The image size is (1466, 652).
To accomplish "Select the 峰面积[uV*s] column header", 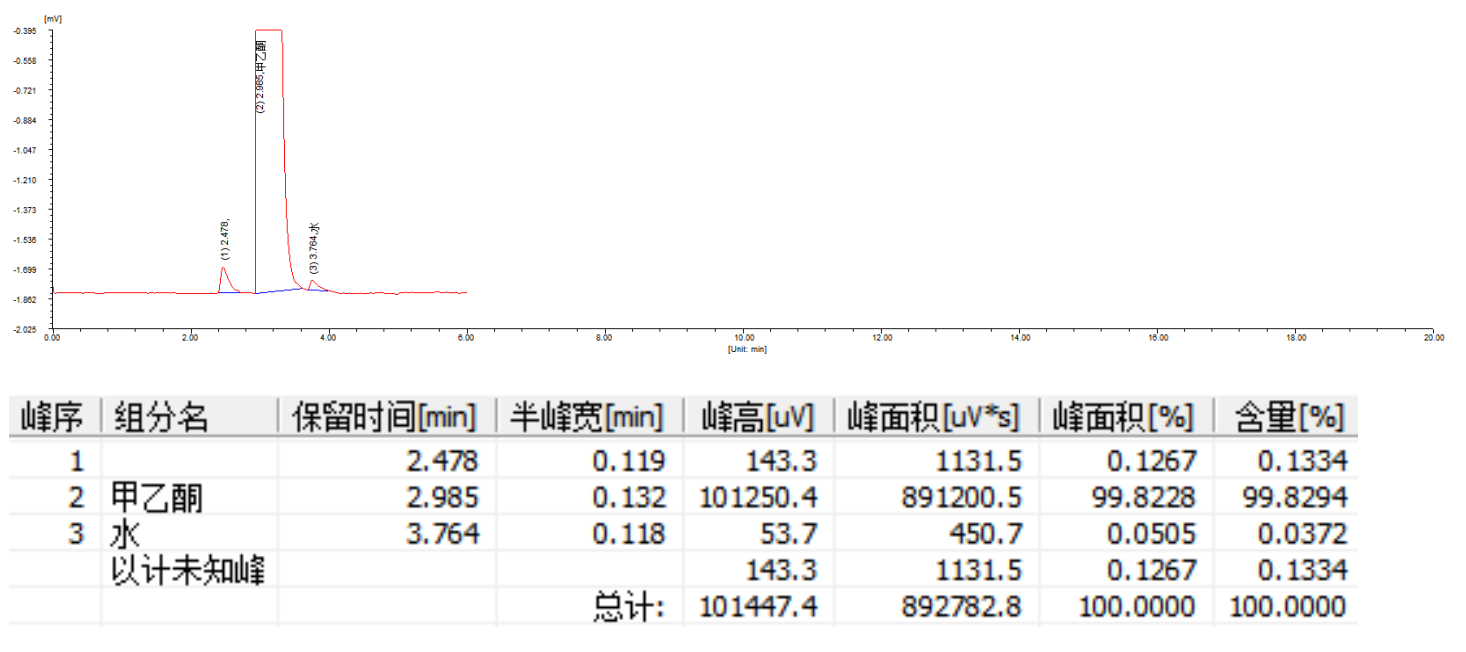I will click(935, 416).
